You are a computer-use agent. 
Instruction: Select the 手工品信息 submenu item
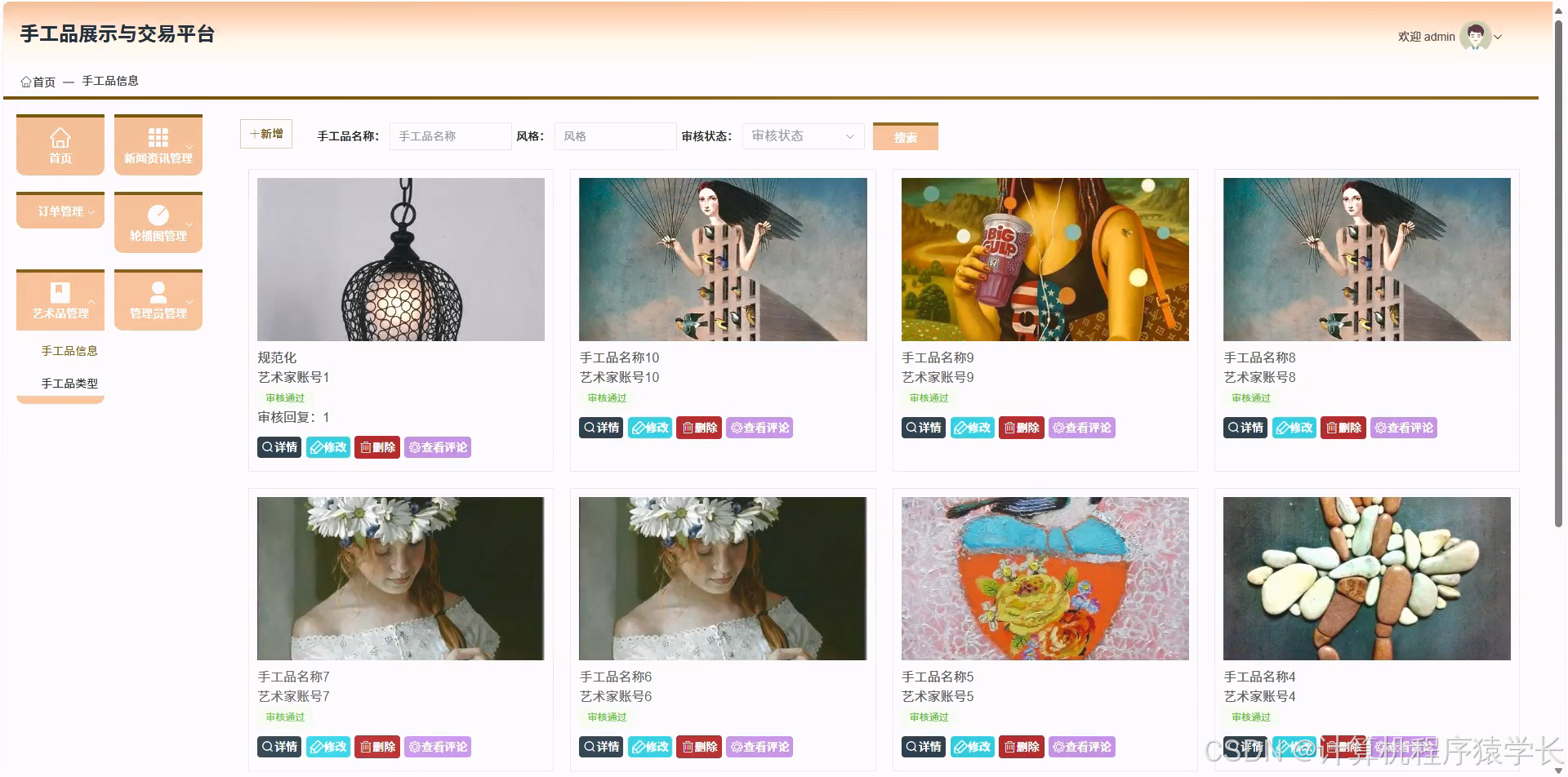click(69, 351)
